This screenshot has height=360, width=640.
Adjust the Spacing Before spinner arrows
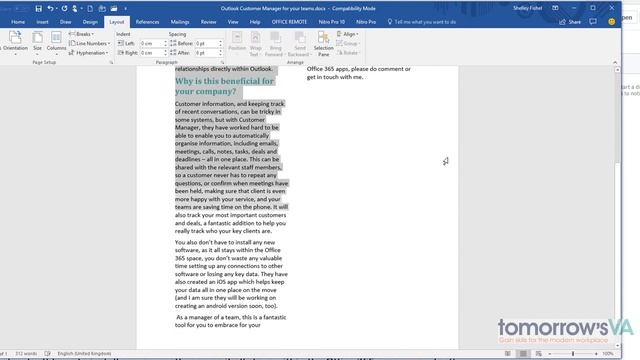pos(220,43)
